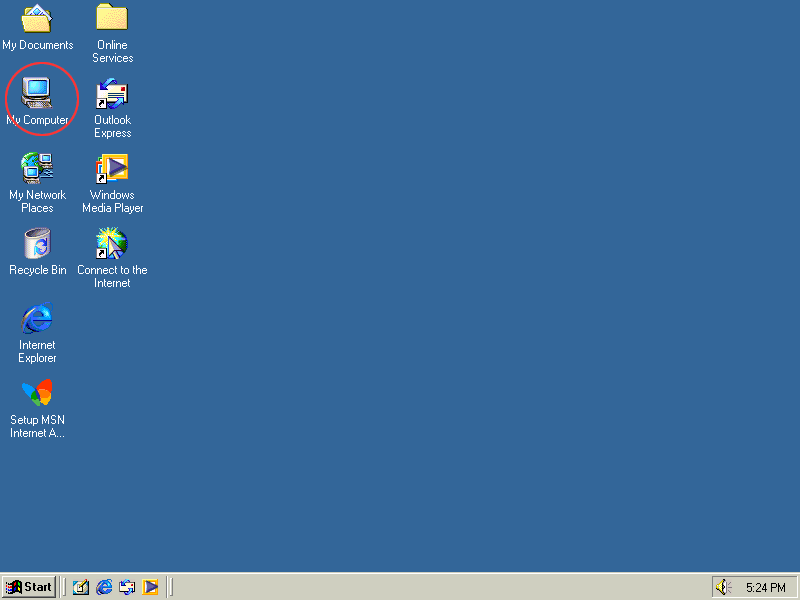Launch Windows Media Player from Quick Launch
The height and width of the screenshot is (600, 800).
pos(150,587)
